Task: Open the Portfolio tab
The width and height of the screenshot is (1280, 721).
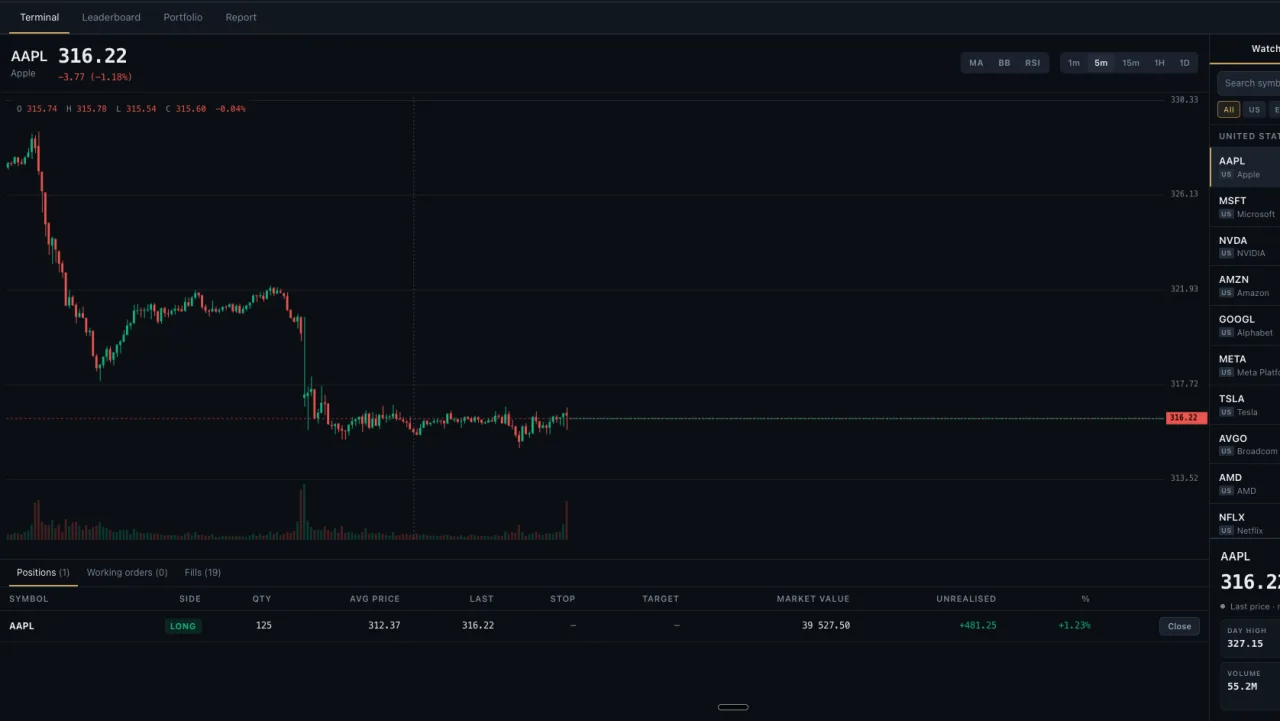Action: (183, 17)
